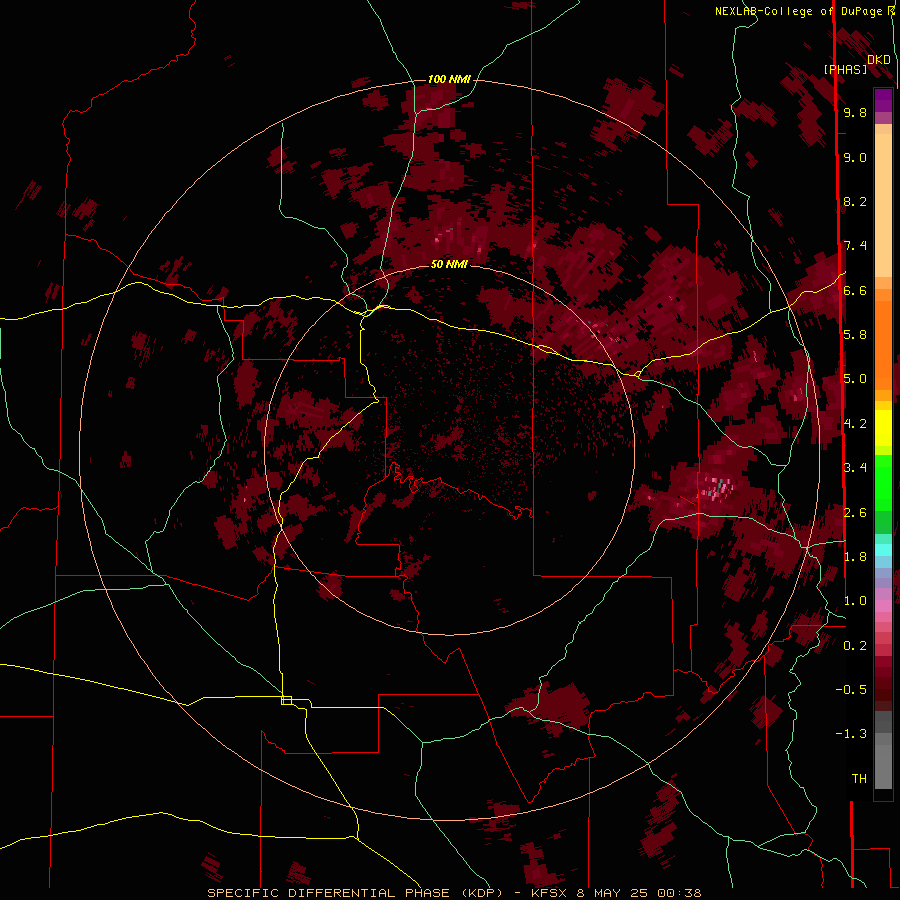Screen dimensions: 900x900
Task: Click the [PHAS] units label above color bar
Action: [845, 69]
